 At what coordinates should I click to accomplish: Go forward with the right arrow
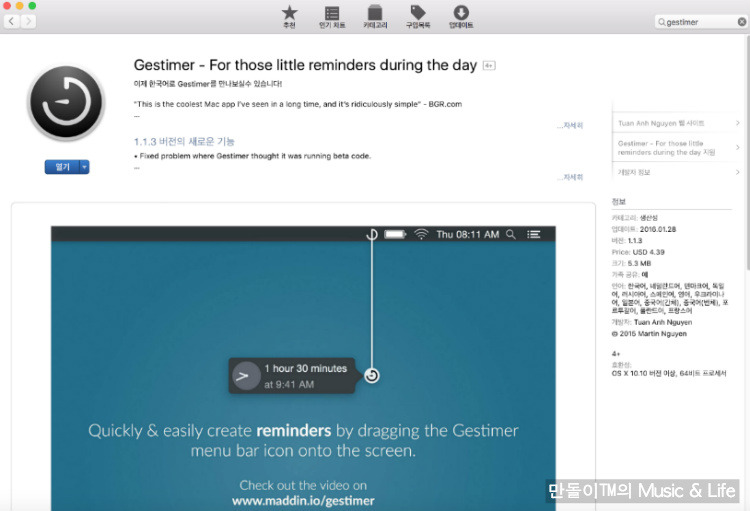coord(28,21)
